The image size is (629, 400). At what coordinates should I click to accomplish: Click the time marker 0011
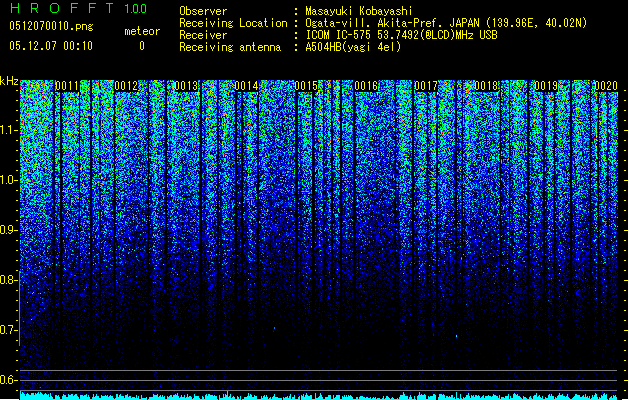click(67, 86)
